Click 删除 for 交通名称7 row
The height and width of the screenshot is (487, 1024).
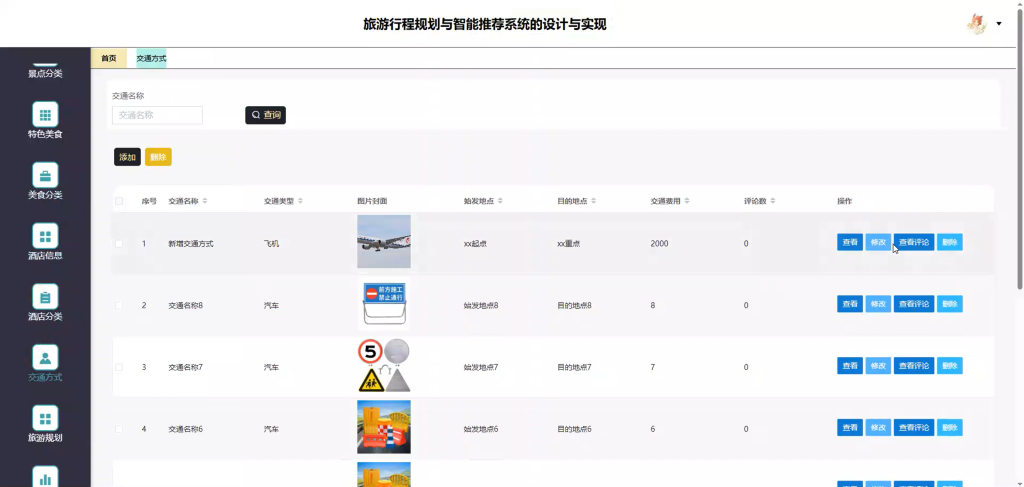tap(950, 366)
